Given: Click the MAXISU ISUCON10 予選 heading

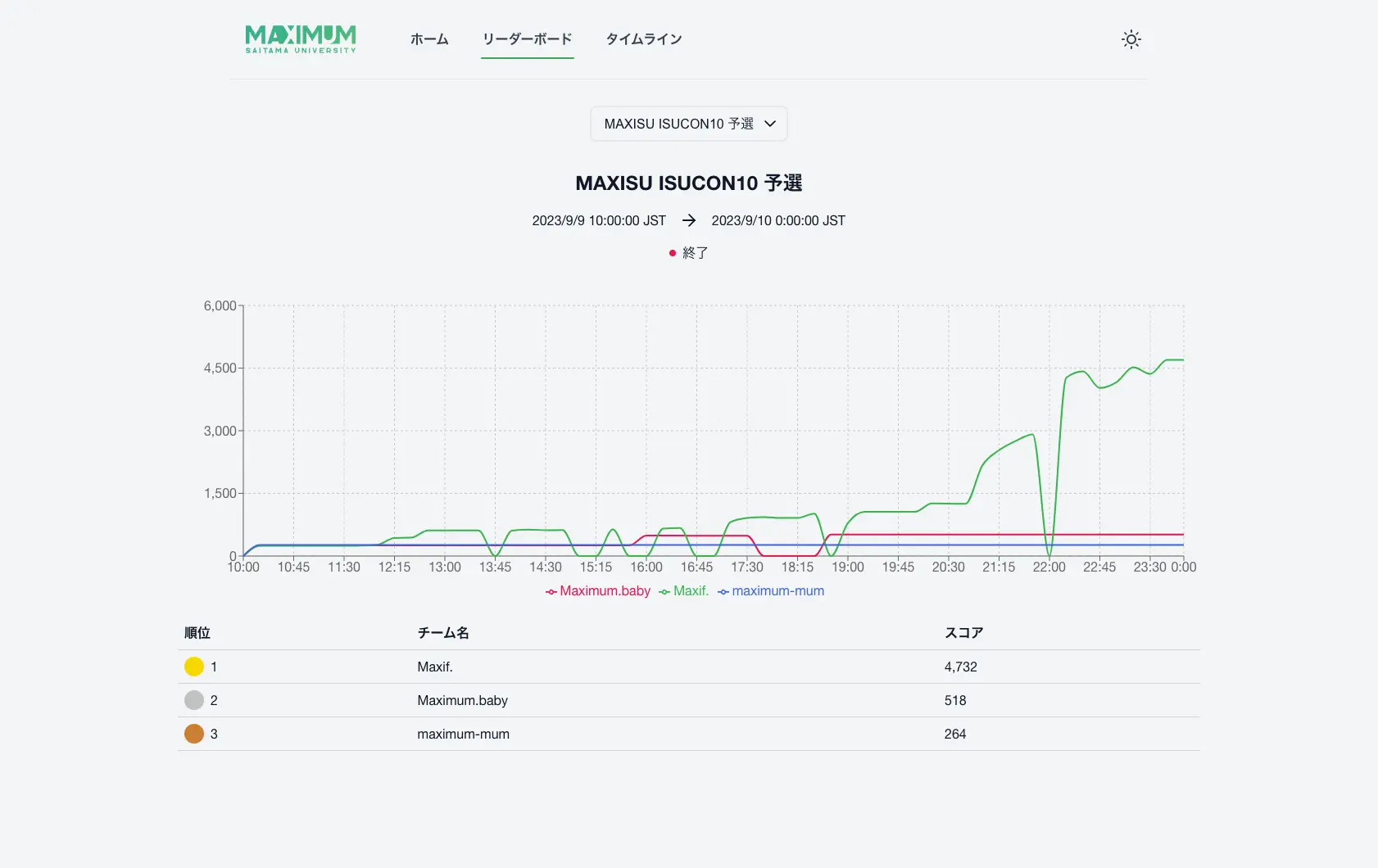Looking at the screenshot, I should pos(689,183).
